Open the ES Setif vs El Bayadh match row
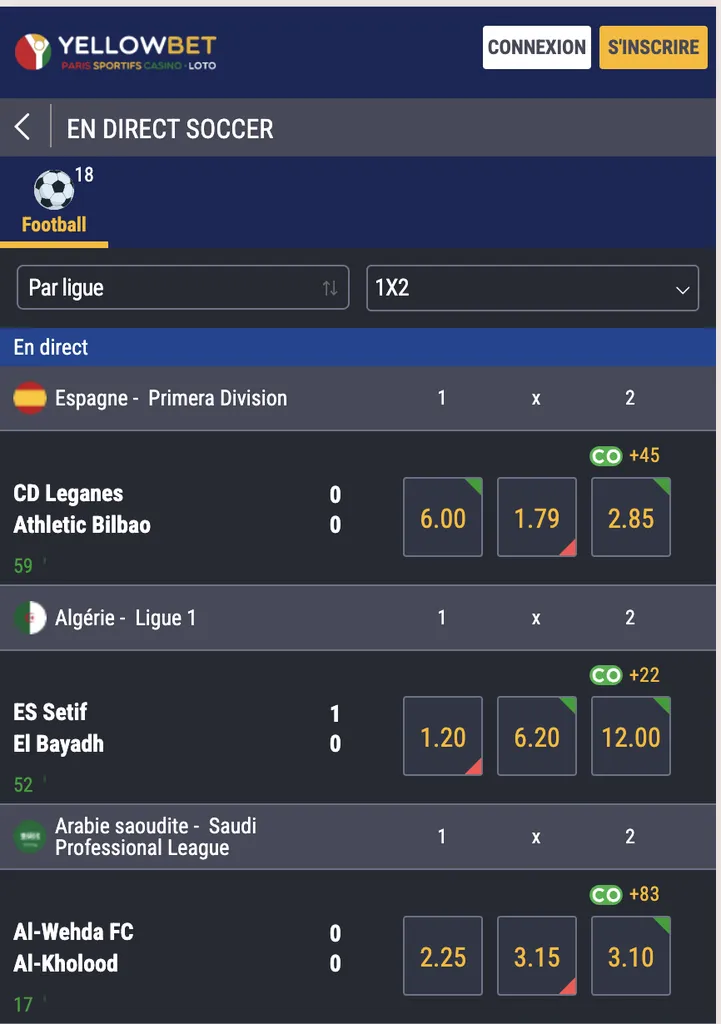Viewport: 721px width, 1024px height. pos(150,727)
